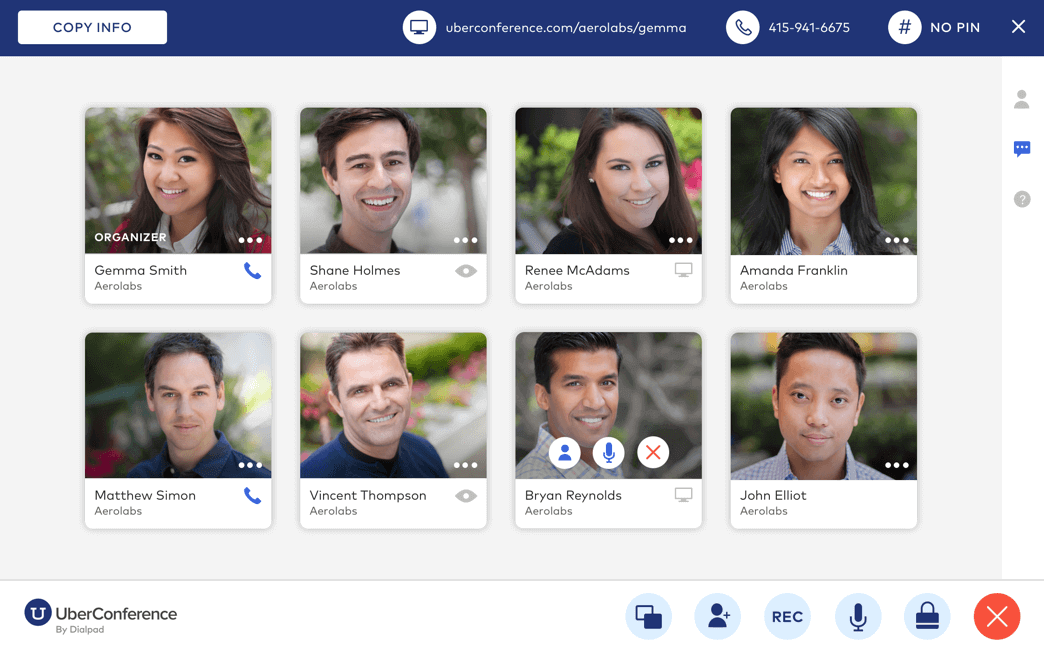Click the COPY INFO button
1044x652 pixels.
92,27
